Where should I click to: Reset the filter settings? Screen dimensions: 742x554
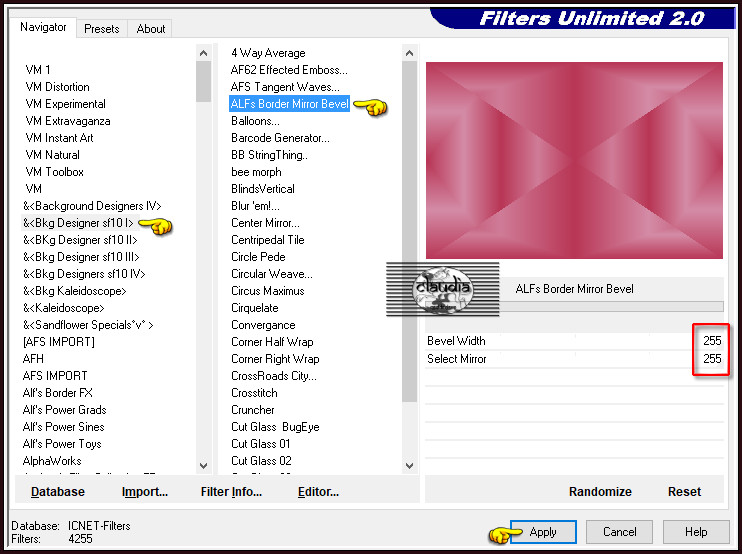684,492
